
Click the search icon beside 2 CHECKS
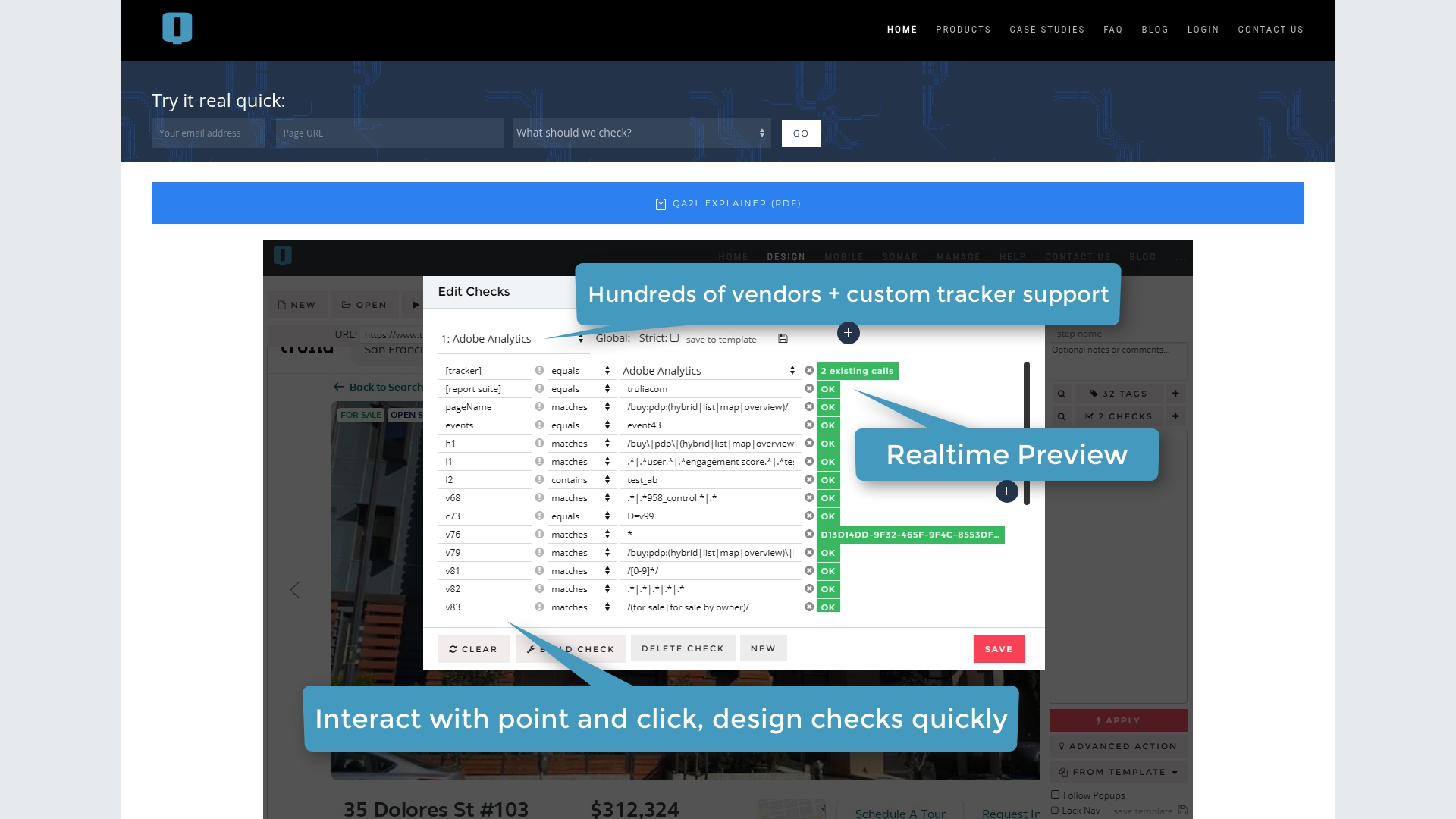click(x=1062, y=416)
